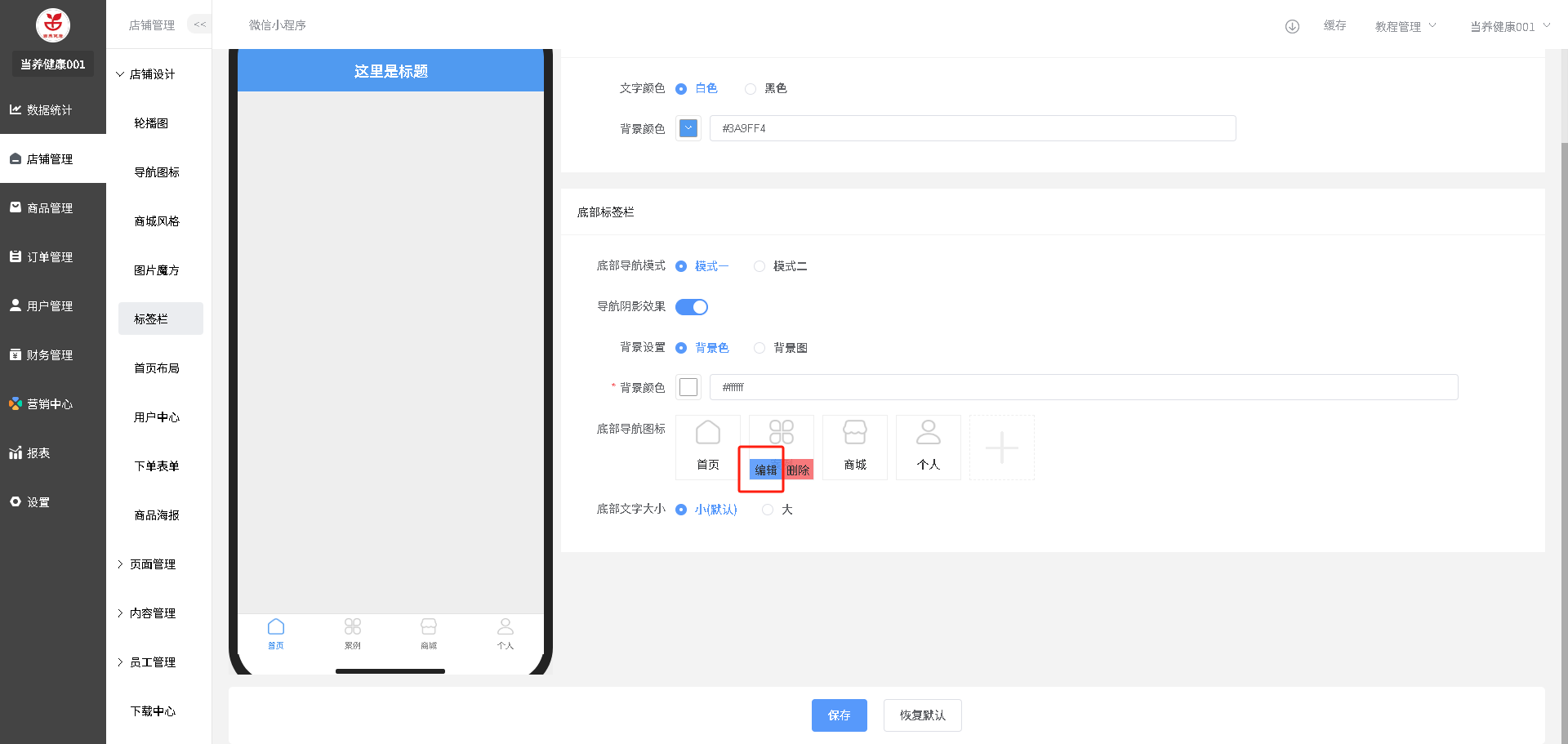
Task: Toggle the 导航阴影效果 switch
Action: (692, 307)
